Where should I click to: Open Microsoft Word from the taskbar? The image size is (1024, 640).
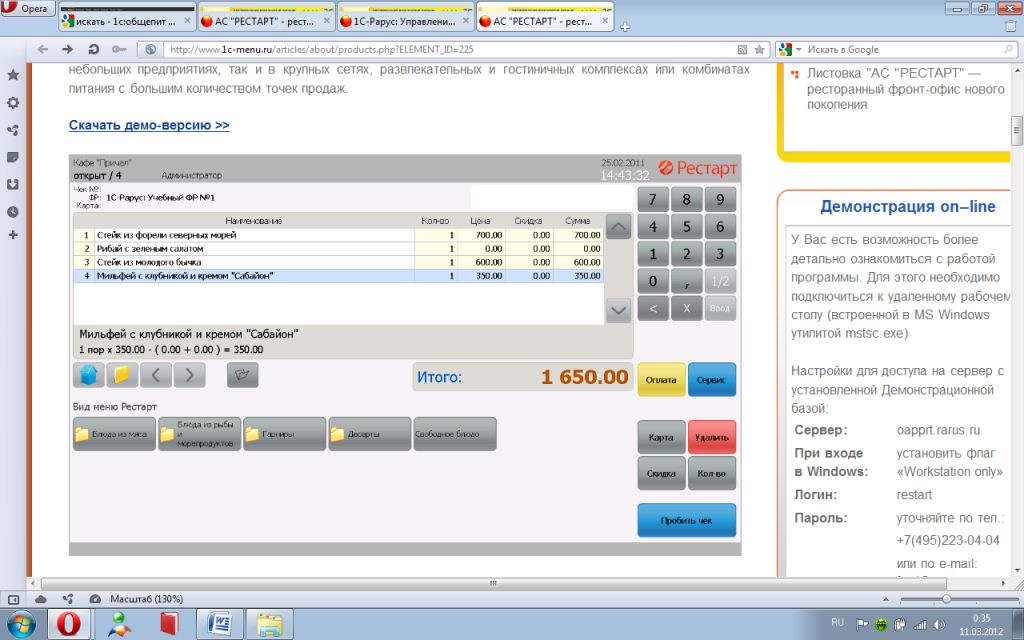tap(221, 624)
